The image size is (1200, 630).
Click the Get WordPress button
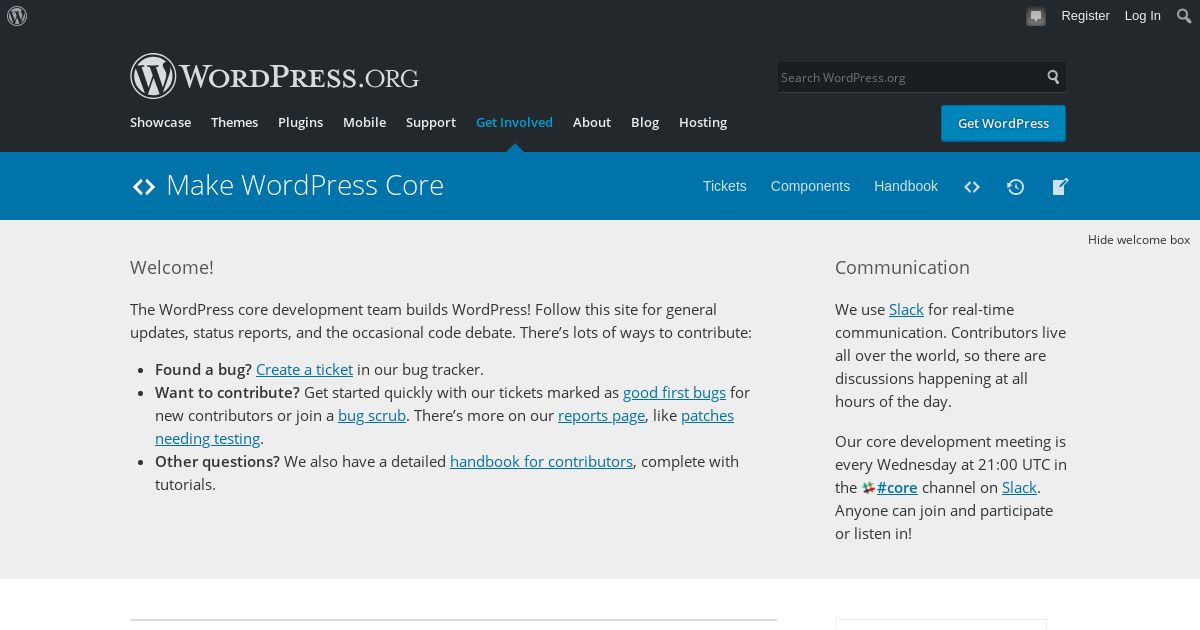[1003, 123]
